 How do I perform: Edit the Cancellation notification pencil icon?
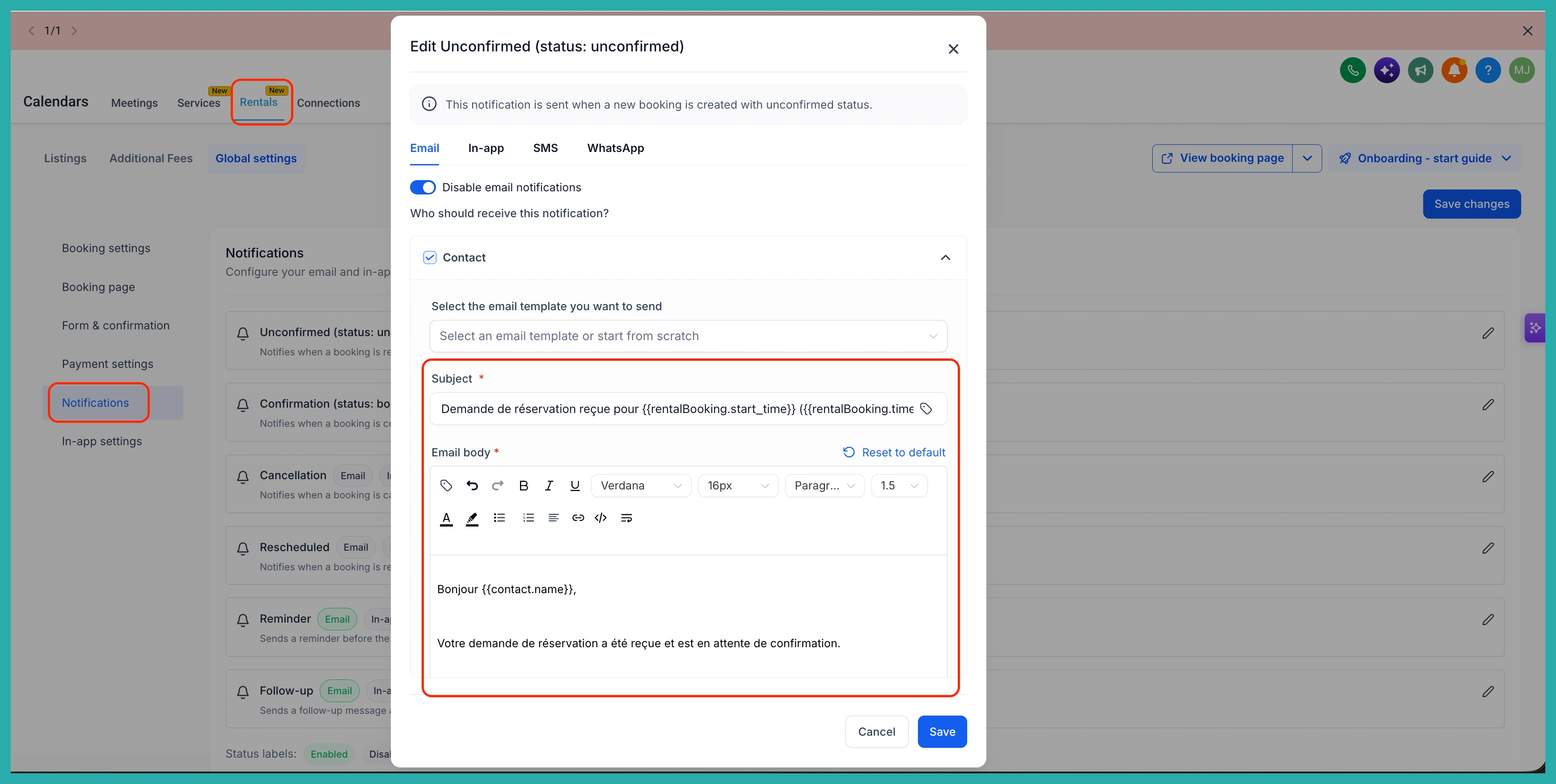(x=1488, y=476)
